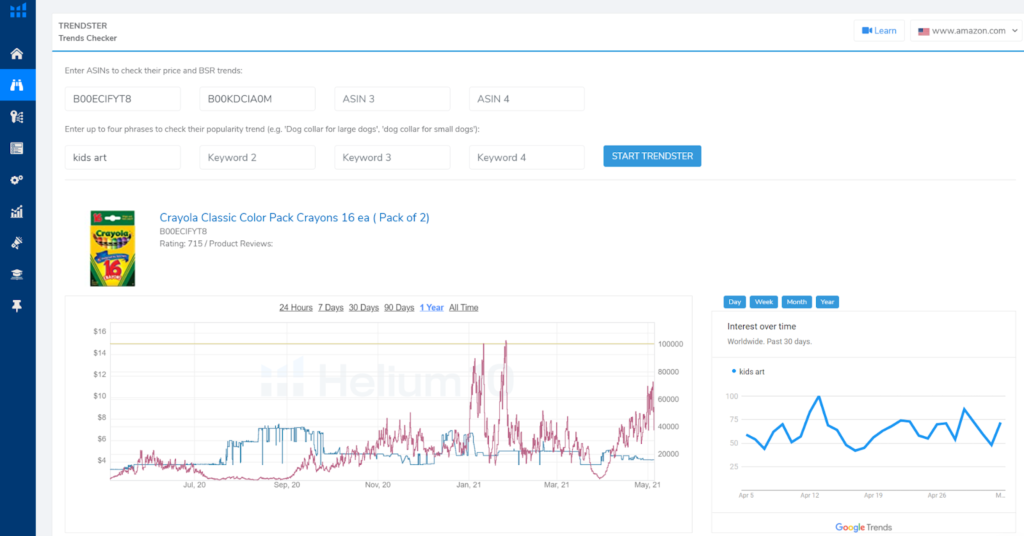Open the key keyword tool icon

pyautogui.click(x=17, y=117)
